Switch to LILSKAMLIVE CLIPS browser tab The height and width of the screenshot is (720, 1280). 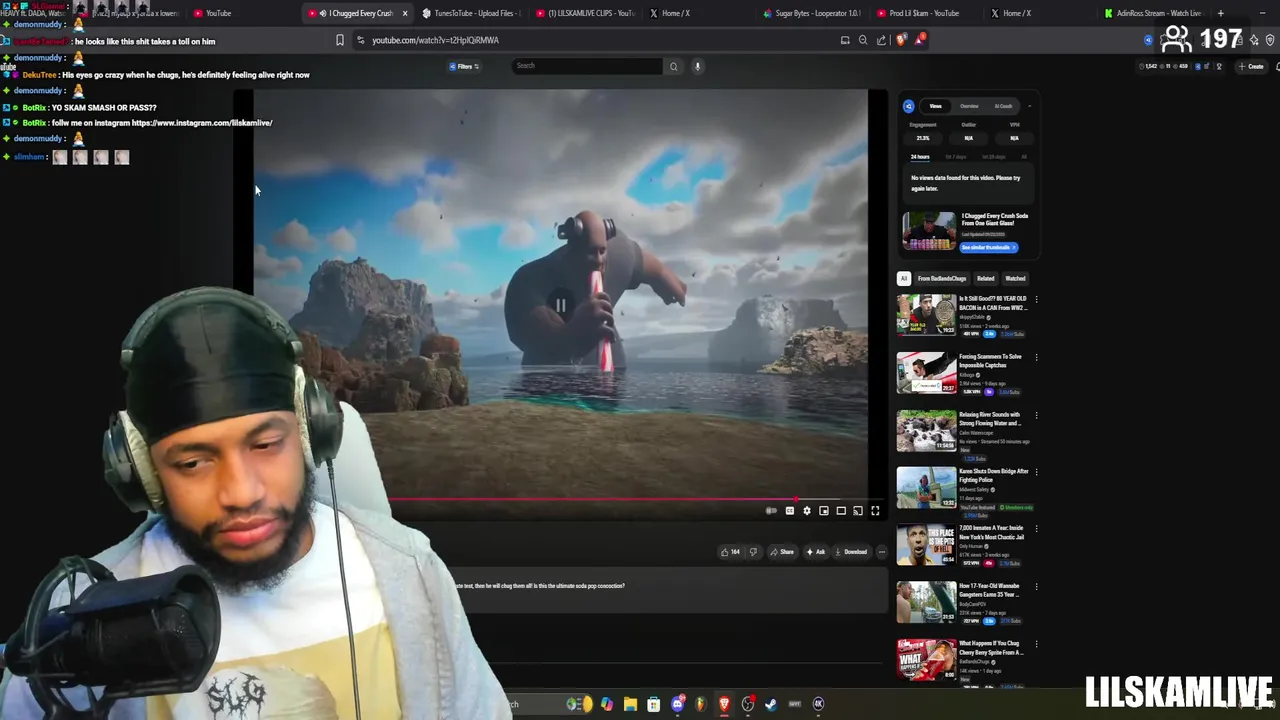(586, 13)
